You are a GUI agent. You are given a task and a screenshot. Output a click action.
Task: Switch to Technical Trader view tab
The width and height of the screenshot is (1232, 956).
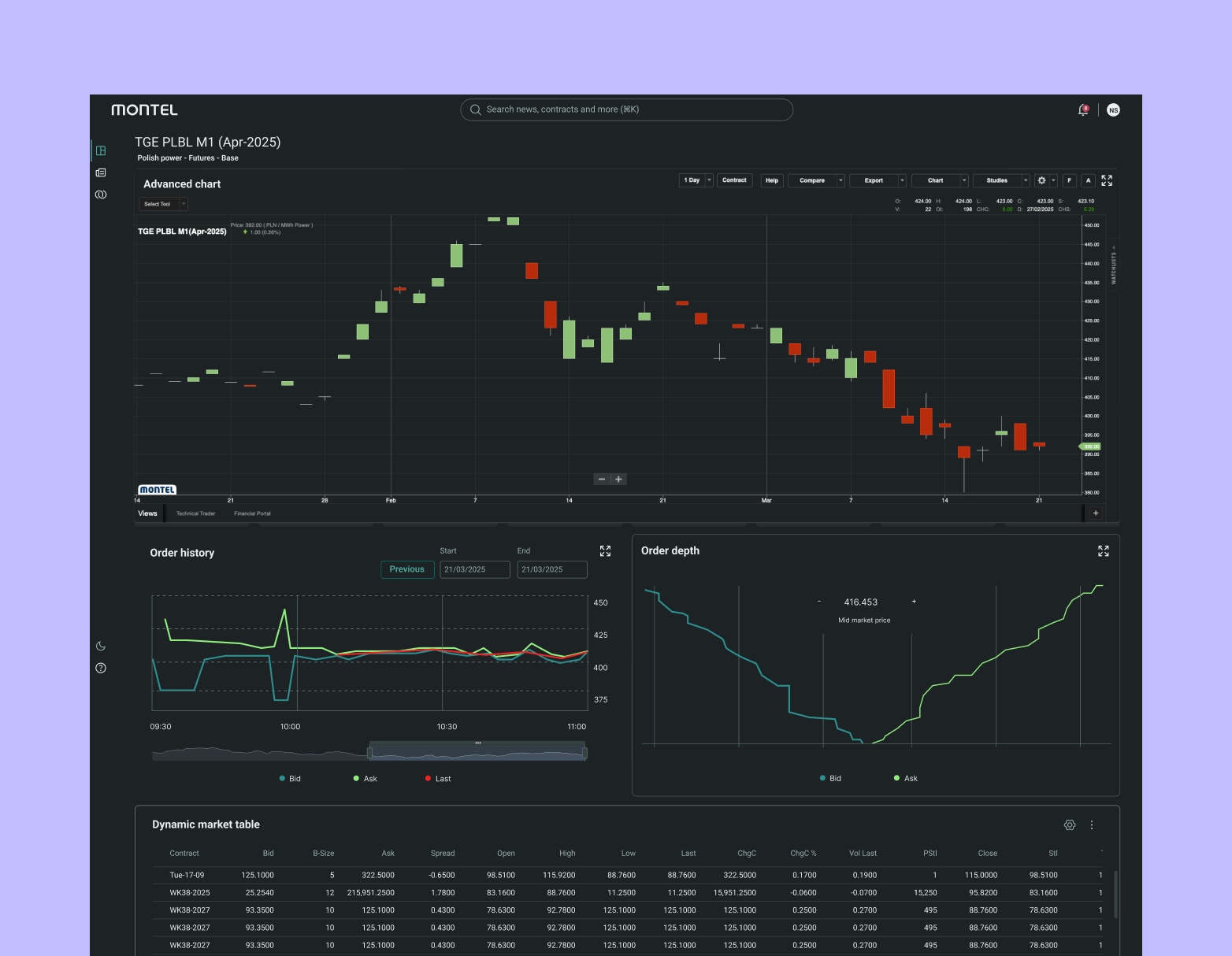point(195,513)
